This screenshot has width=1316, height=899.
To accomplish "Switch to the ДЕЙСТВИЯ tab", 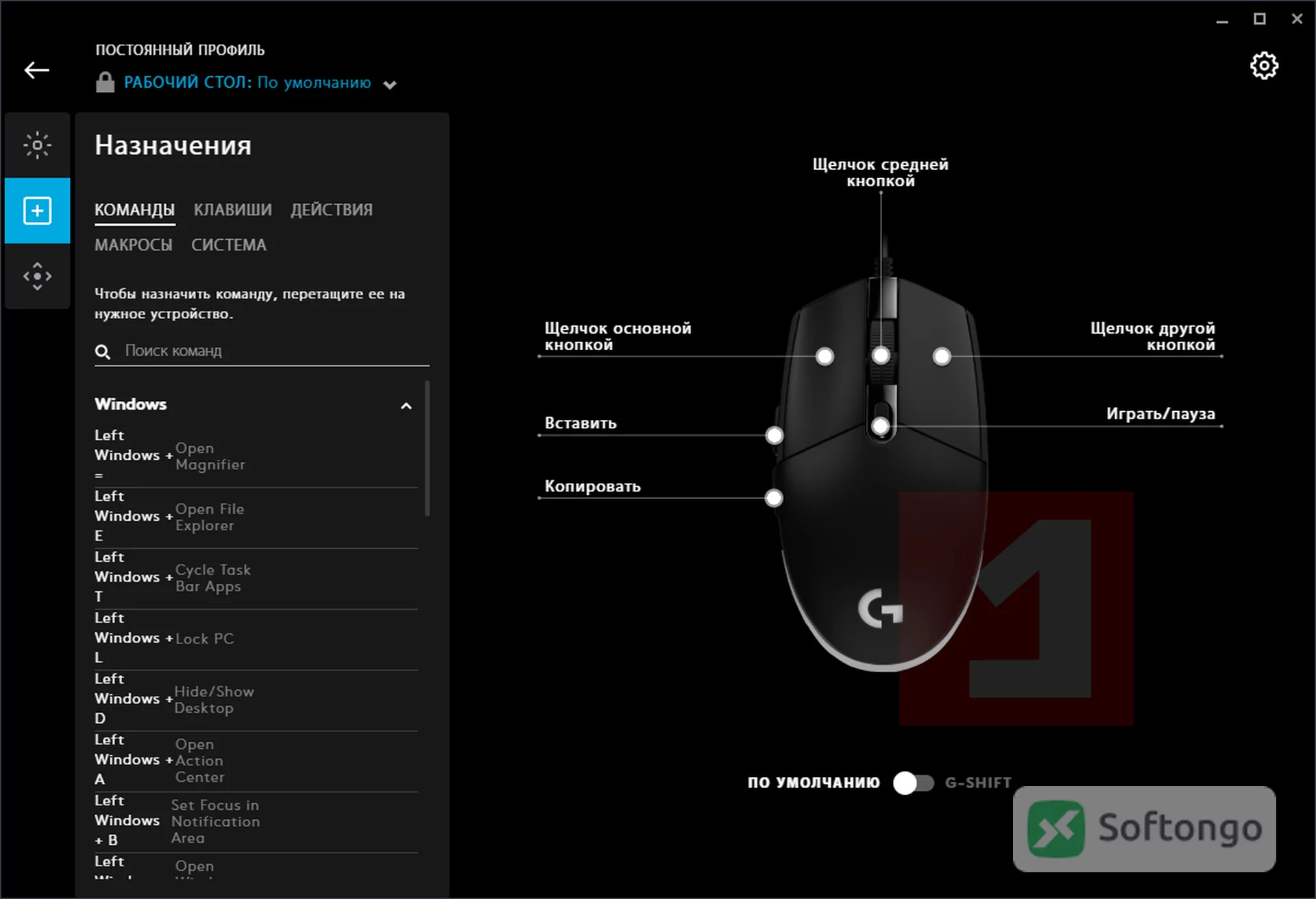I will [x=332, y=210].
